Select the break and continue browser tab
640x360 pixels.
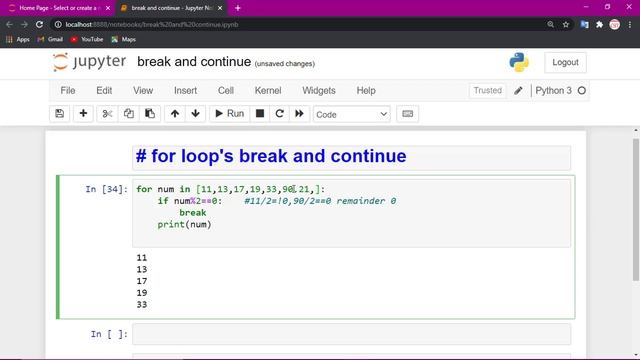pyautogui.click(x=171, y=8)
